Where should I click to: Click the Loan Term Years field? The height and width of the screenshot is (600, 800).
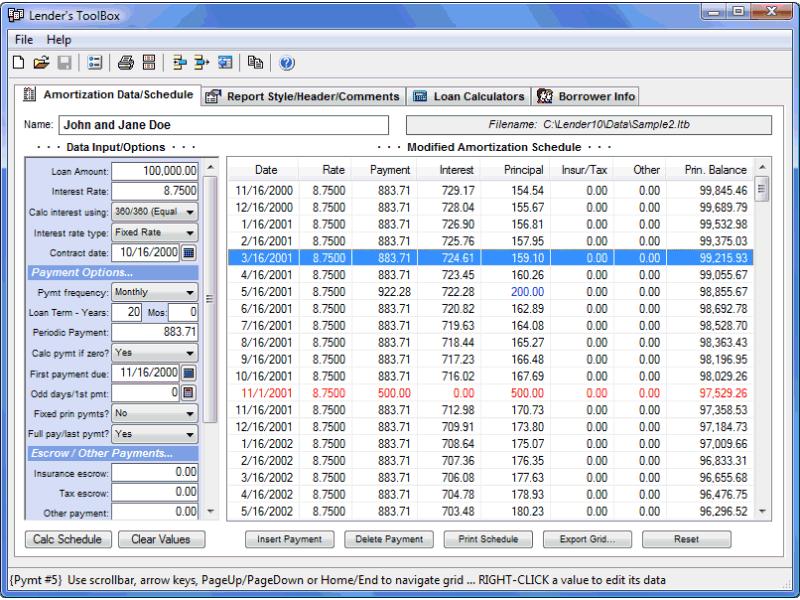(127, 312)
